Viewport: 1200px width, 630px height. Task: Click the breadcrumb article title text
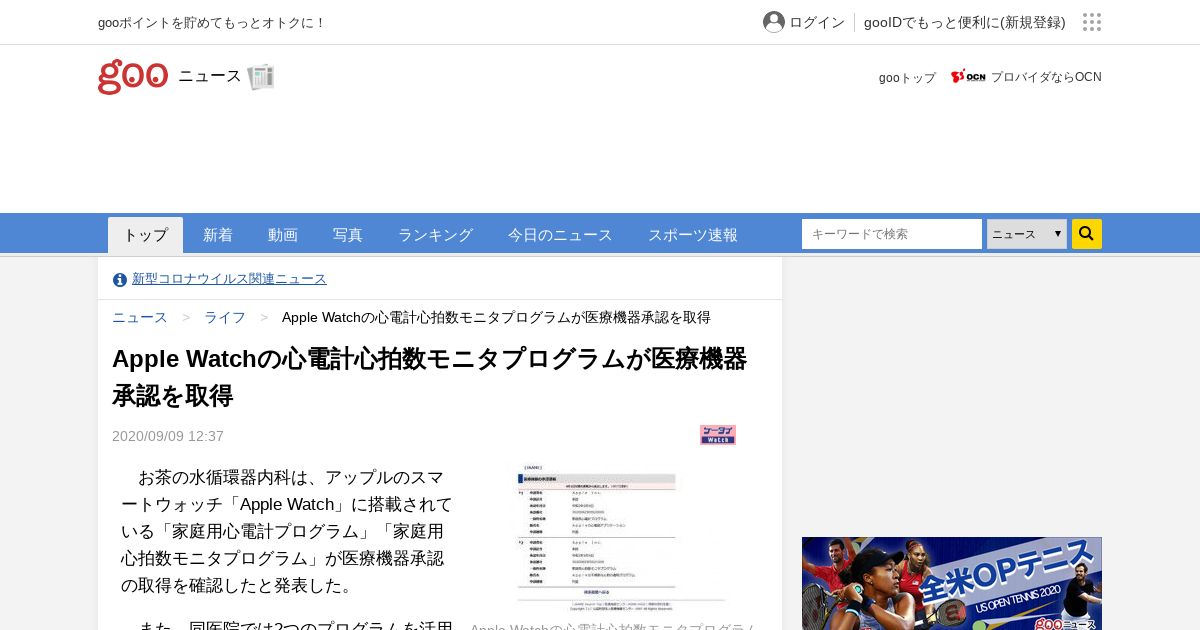click(x=496, y=317)
